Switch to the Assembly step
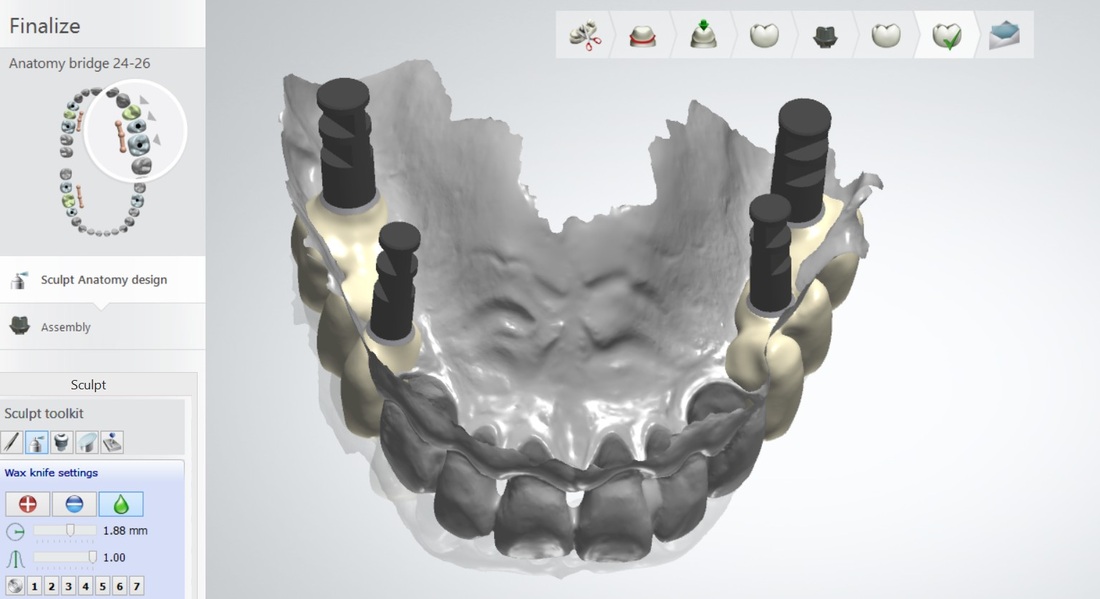Image resolution: width=1100 pixels, height=599 pixels. pos(65,327)
